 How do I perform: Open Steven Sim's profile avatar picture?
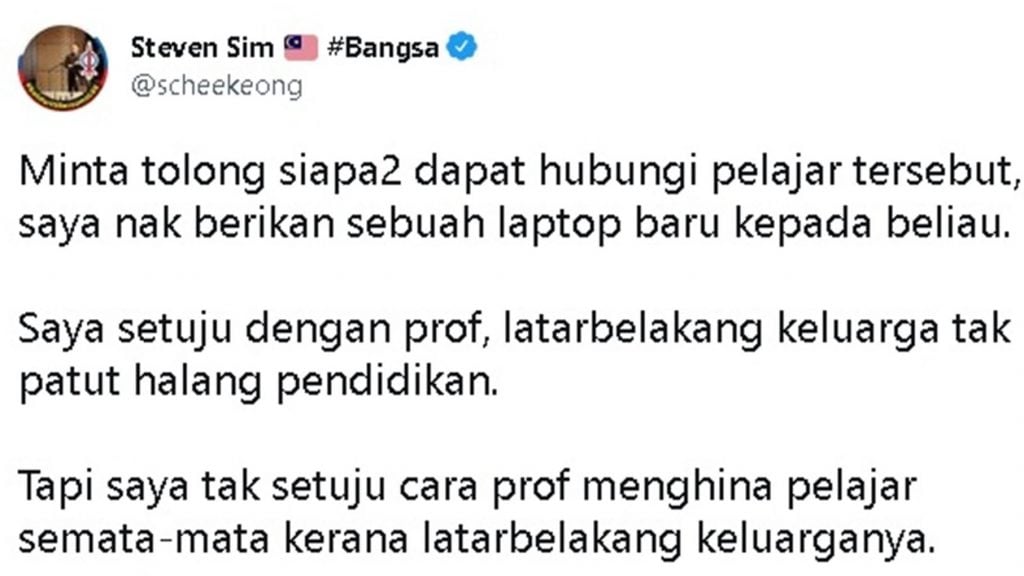pyautogui.click(x=63, y=68)
